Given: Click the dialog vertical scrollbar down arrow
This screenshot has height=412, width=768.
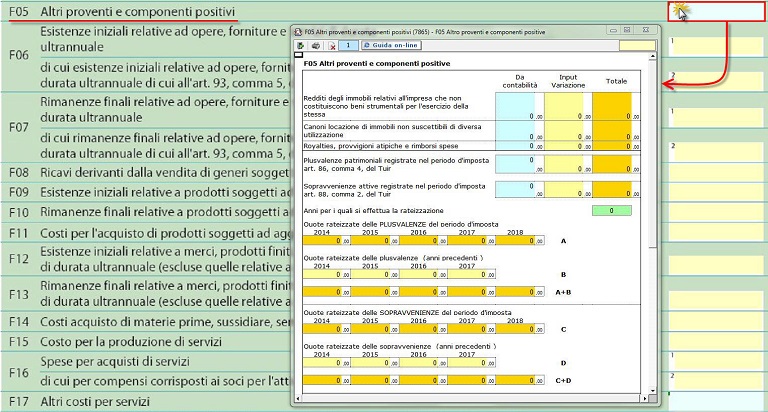Looking at the screenshot, I should (x=652, y=390).
